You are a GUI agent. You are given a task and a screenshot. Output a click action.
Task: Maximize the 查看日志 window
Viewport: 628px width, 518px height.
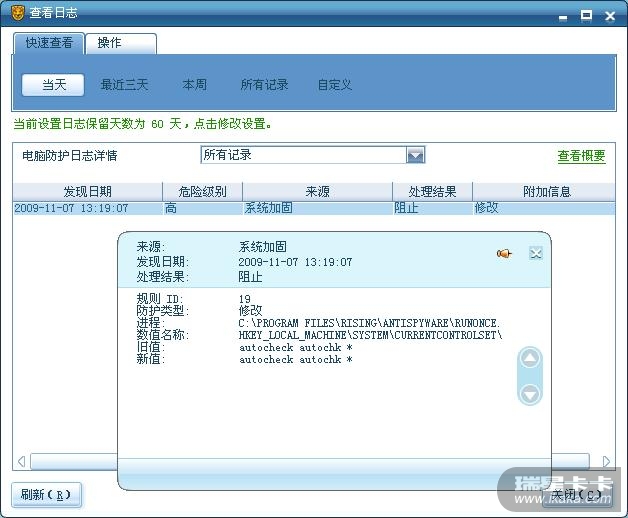pyautogui.click(x=586, y=15)
